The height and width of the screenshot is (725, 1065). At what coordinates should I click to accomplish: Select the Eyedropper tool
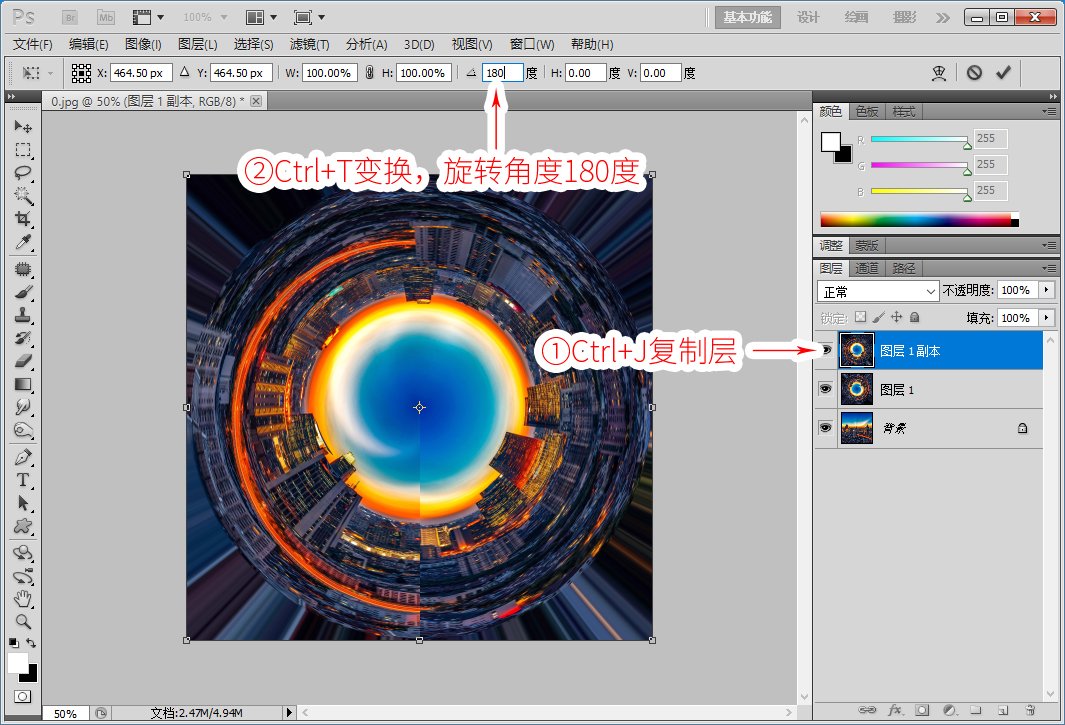click(x=23, y=242)
